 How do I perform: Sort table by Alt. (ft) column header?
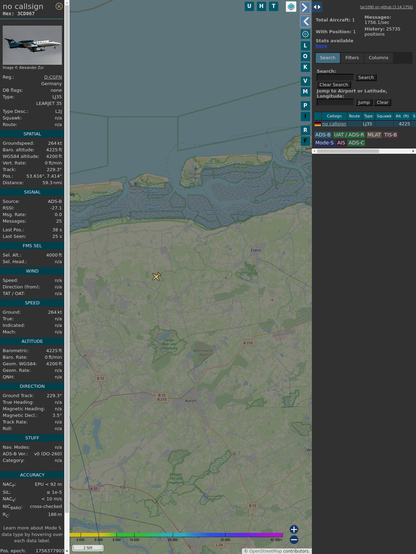pyautogui.click(x=402, y=116)
